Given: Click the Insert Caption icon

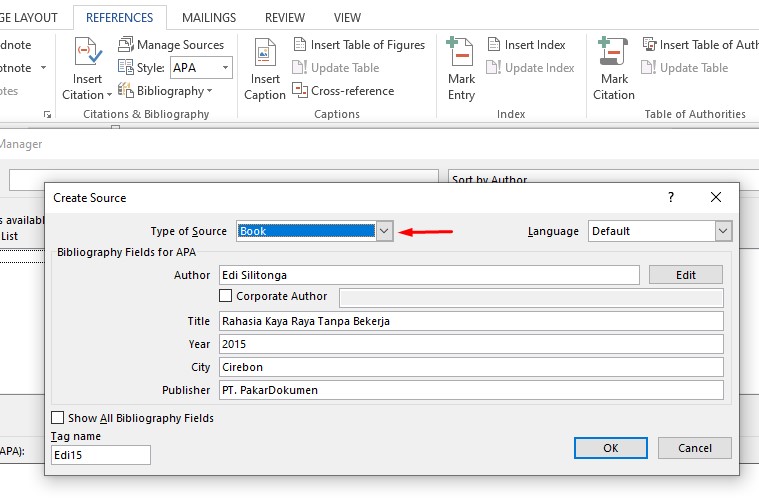Looking at the screenshot, I should pos(265,52).
